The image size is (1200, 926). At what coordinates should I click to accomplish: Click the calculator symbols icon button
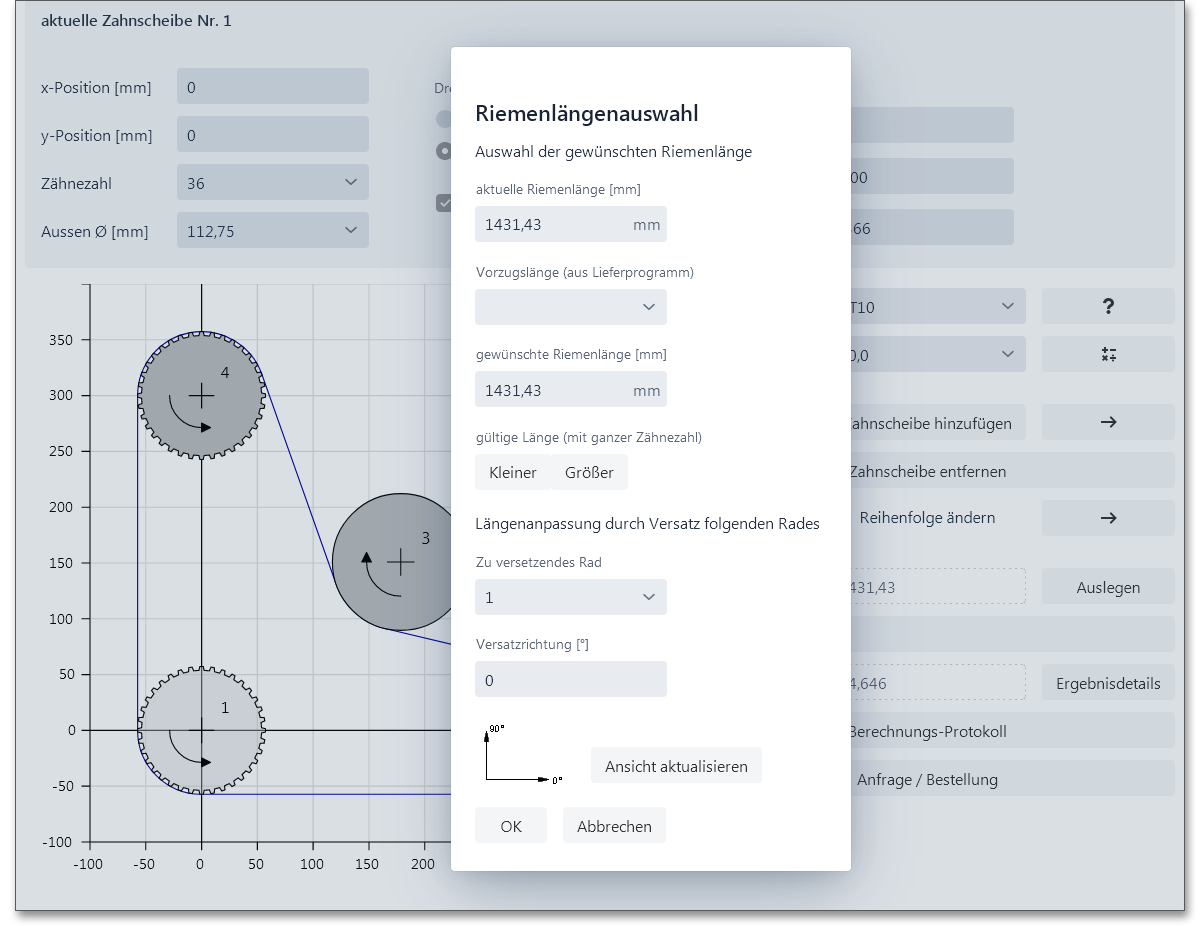click(1108, 354)
